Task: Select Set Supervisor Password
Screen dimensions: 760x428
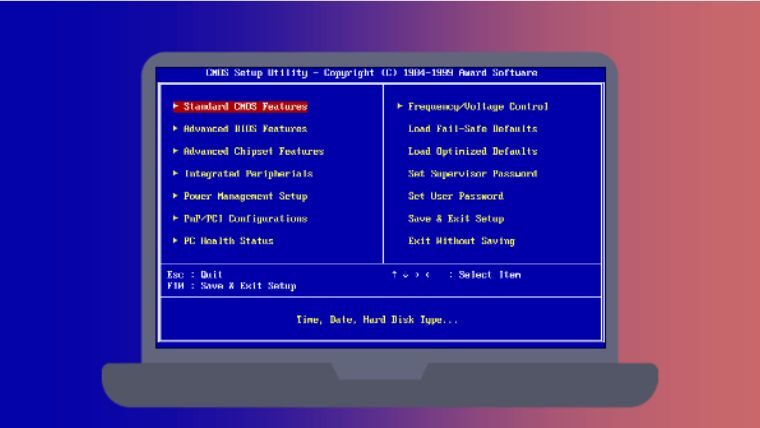Action: 472,174
